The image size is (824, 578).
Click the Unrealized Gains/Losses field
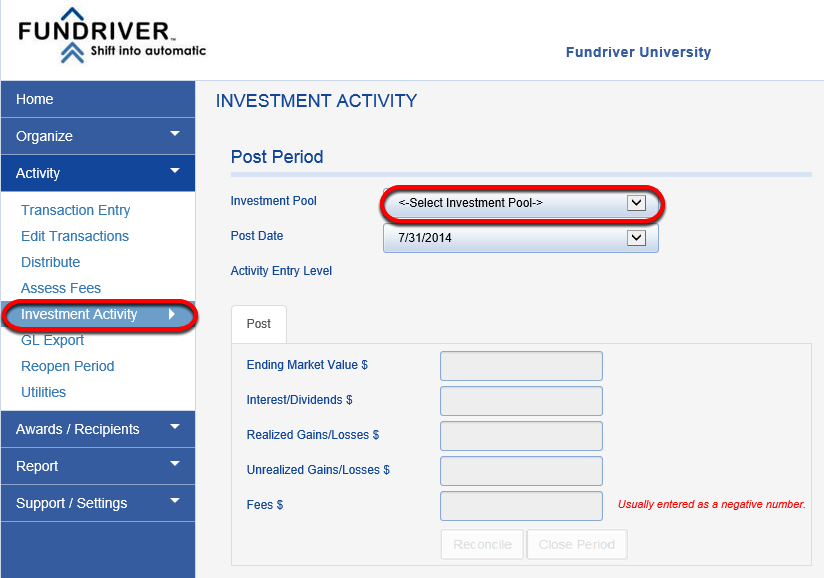pos(521,471)
